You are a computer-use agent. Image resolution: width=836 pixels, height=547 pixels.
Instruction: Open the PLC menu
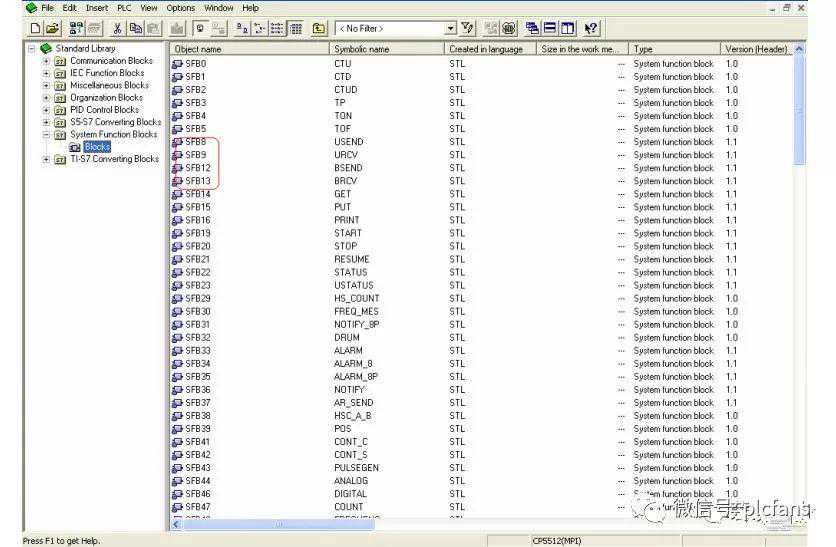(x=124, y=8)
